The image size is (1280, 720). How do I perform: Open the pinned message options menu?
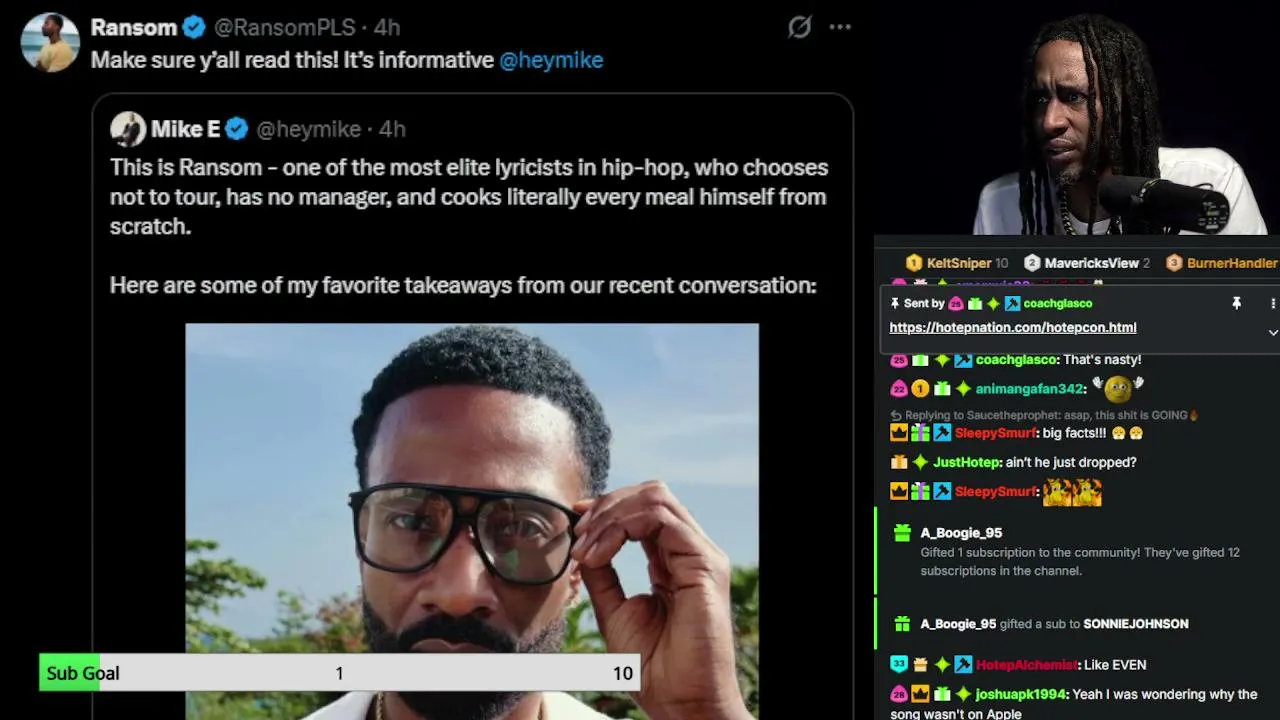1272,303
